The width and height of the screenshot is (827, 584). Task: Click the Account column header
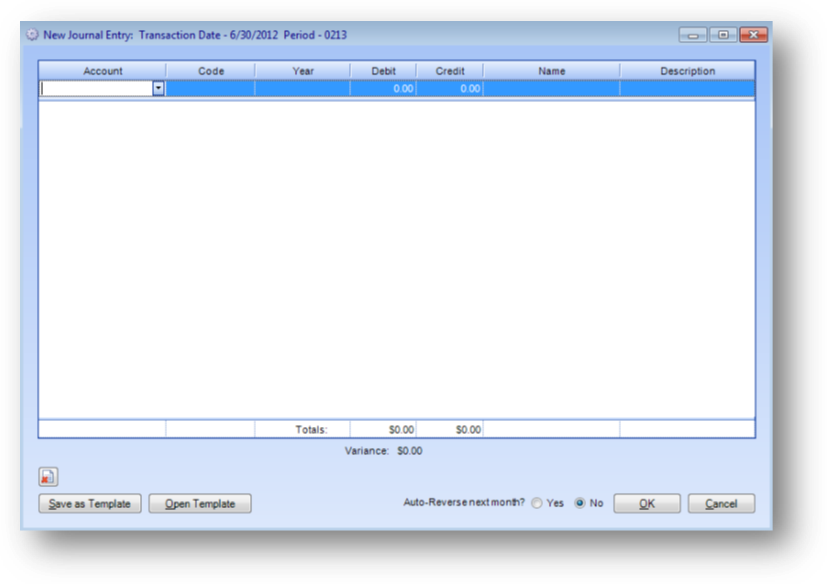pos(102,71)
